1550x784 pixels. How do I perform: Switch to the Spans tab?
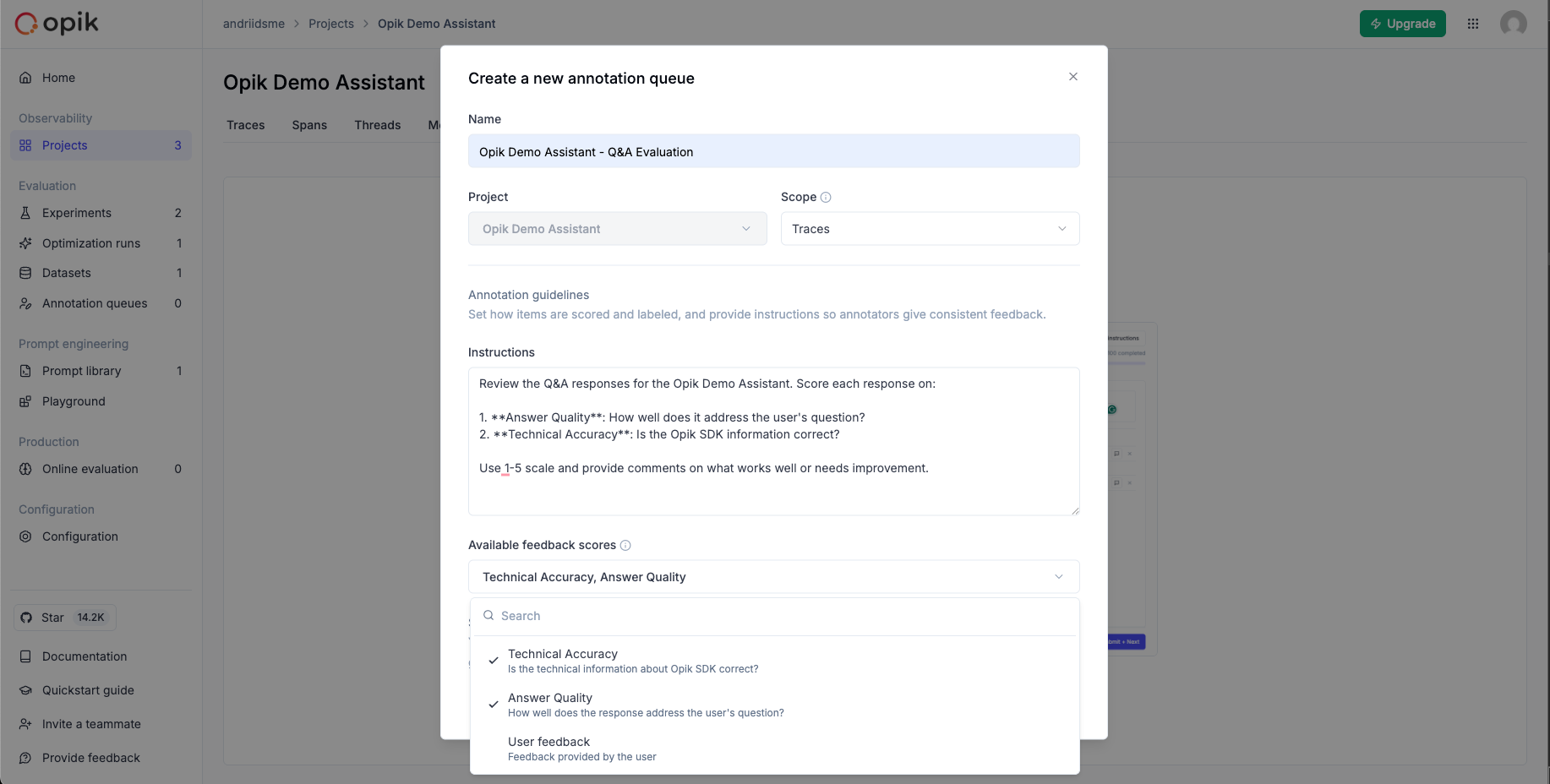pyautogui.click(x=309, y=125)
